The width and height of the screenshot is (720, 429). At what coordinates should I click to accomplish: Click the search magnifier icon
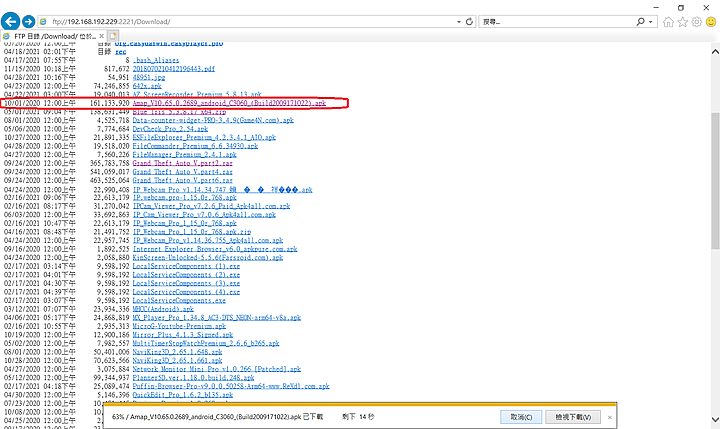pyautogui.click(x=640, y=22)
